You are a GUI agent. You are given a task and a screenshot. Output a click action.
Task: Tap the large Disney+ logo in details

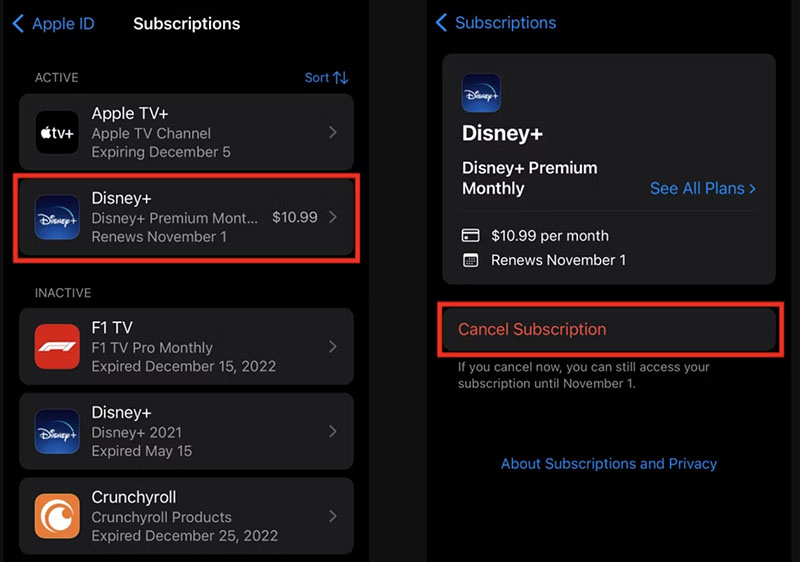click(481, 93)
